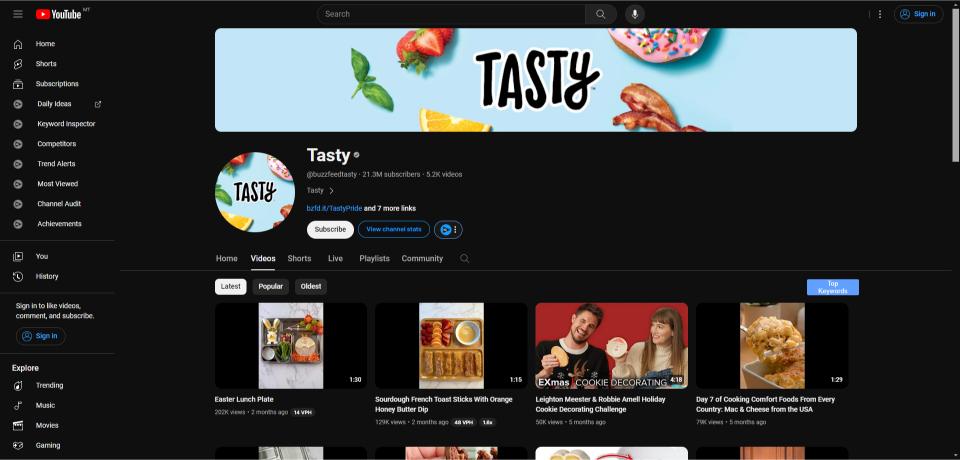The height and width of the screenshot is (460, 960).
Task: Open the blue extension icon menu
Action: (x=448, y=230)
